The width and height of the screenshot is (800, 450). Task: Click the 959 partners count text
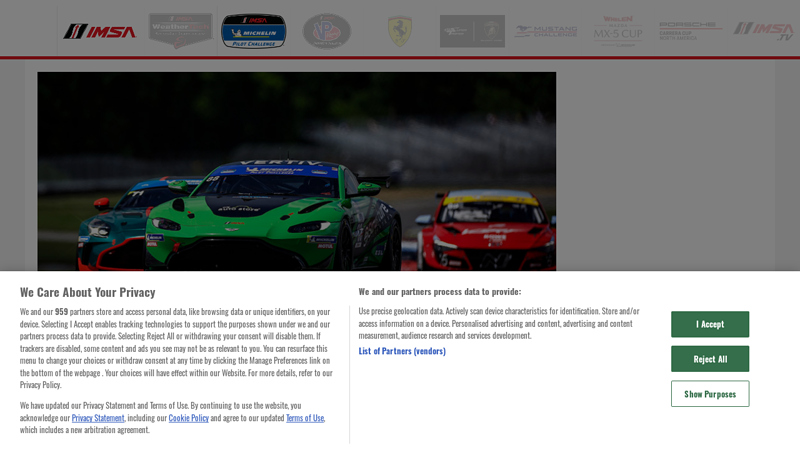(x=61, y=312)
